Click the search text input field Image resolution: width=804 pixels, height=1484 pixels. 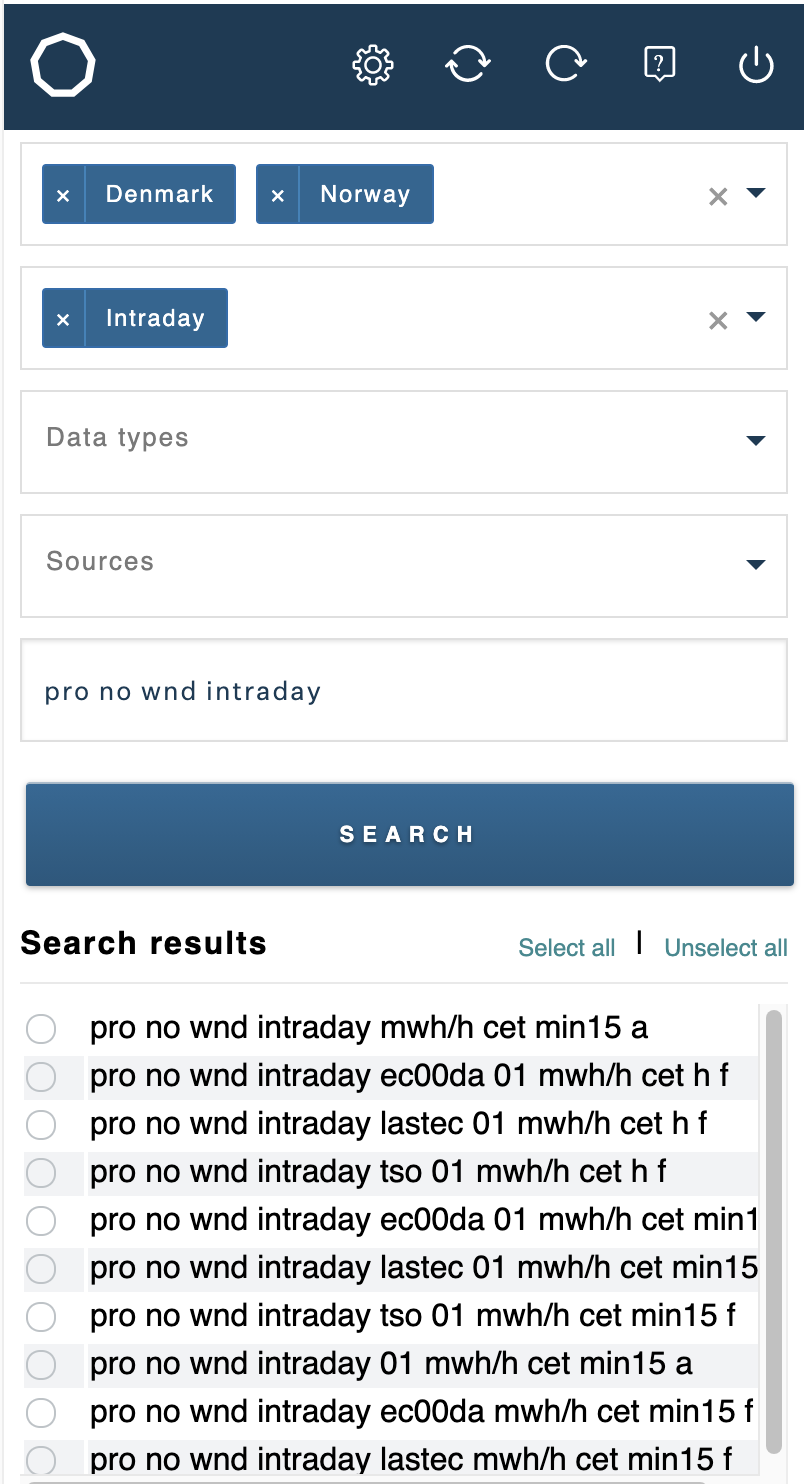(x=404, y=690)
